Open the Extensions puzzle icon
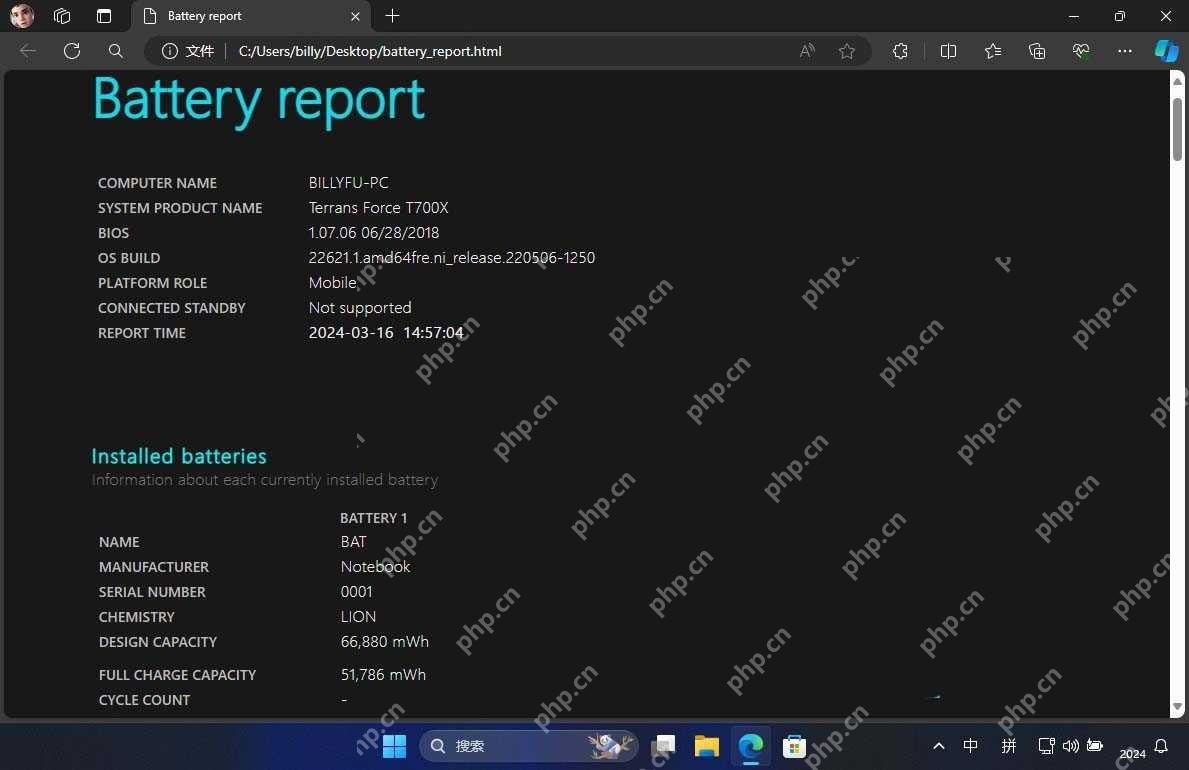 (900, 51)
